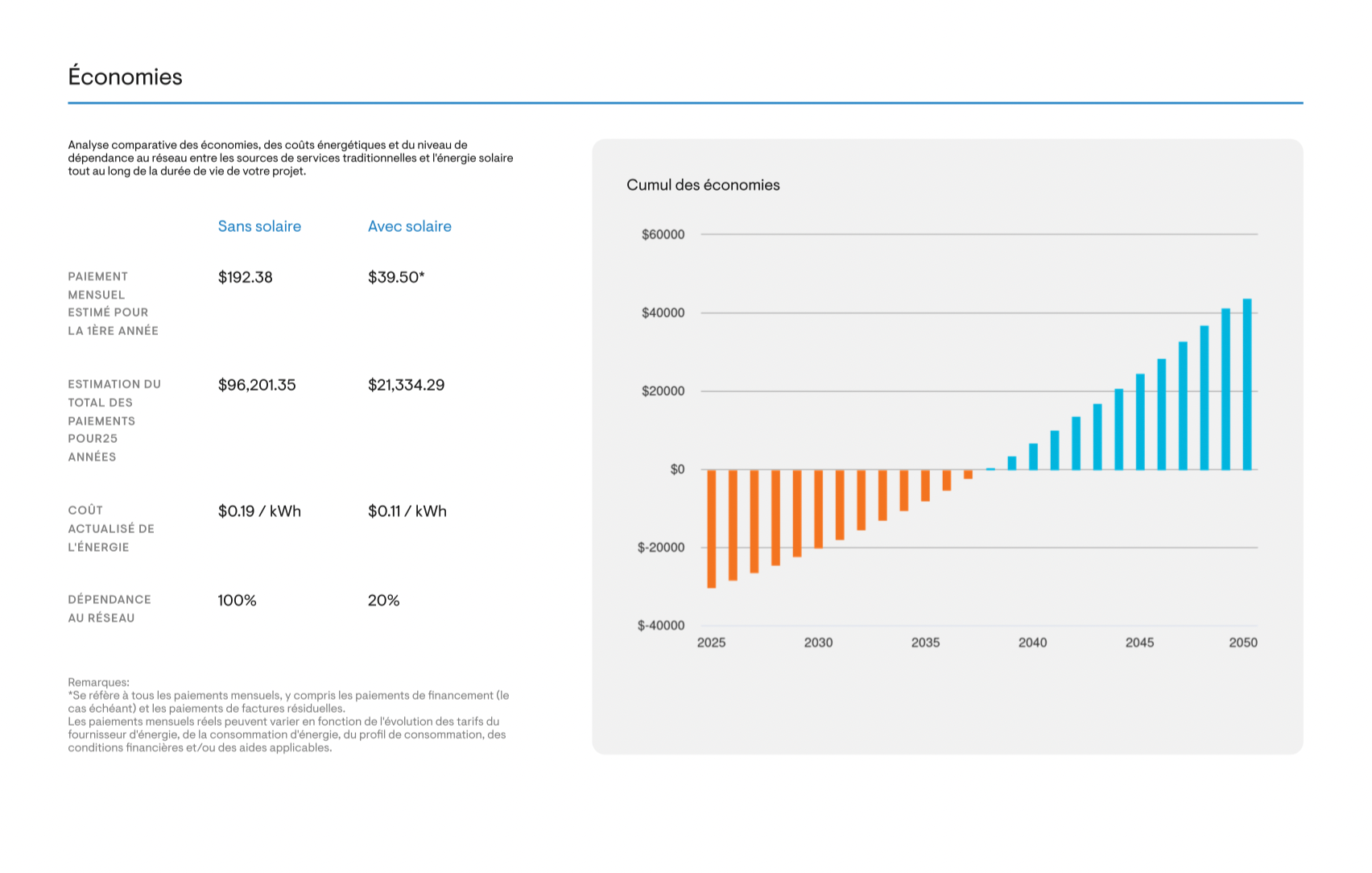This screenshot has width=1372, height=873.
Task: Select the $192.38 monthly payment value
Action: pos(245,277)
